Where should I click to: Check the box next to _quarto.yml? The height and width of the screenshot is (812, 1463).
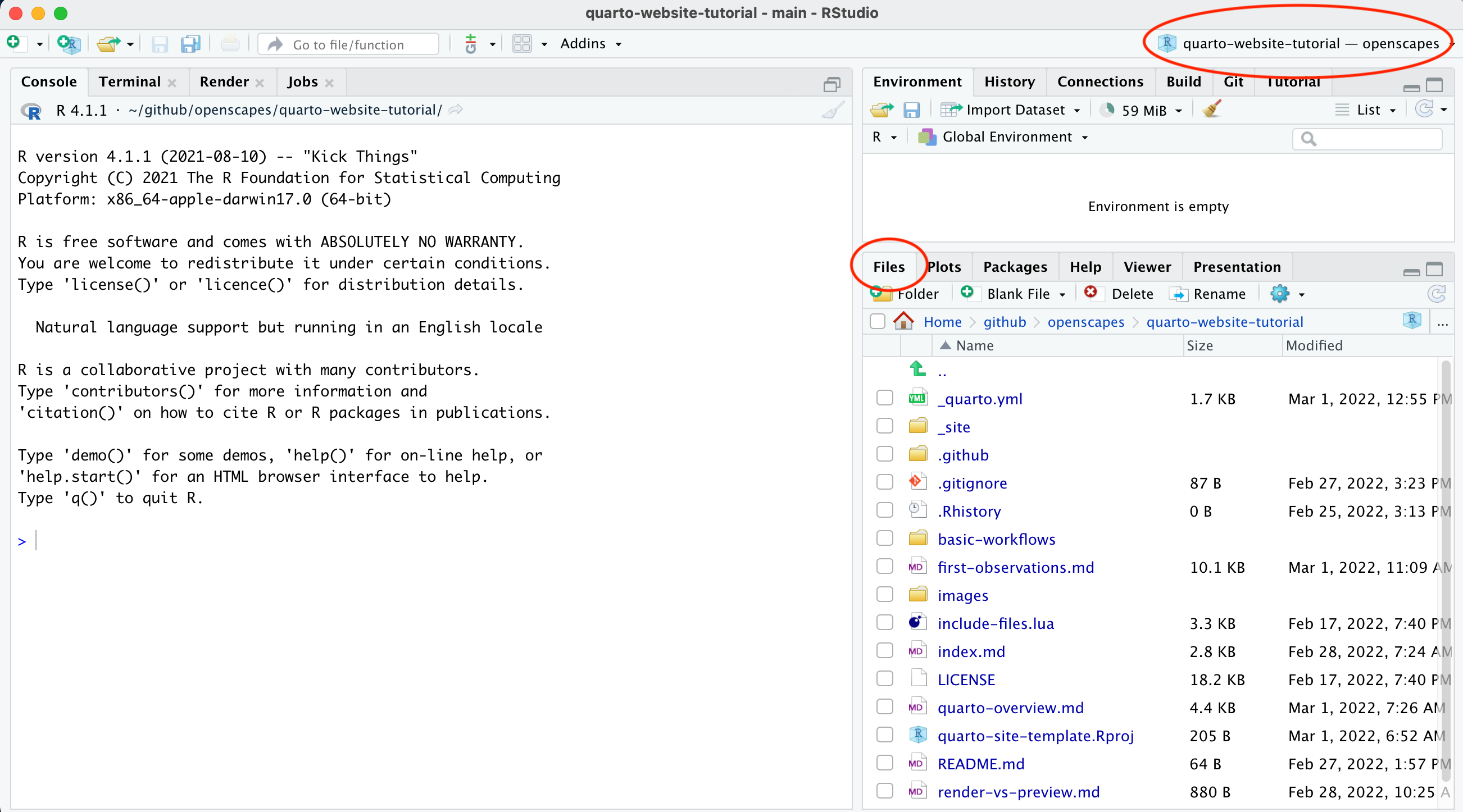point(884,398)
